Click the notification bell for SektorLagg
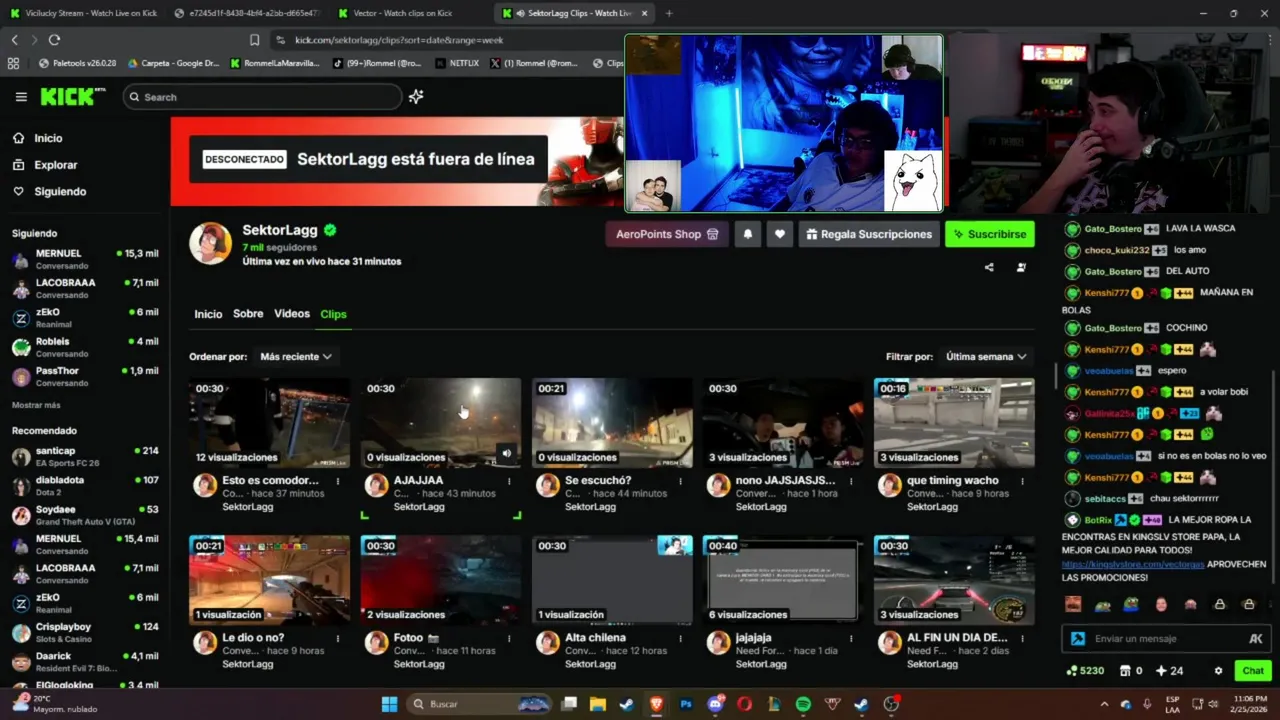Image resolution: width=1280 pixels, height=720 pixels. (747, 234)
